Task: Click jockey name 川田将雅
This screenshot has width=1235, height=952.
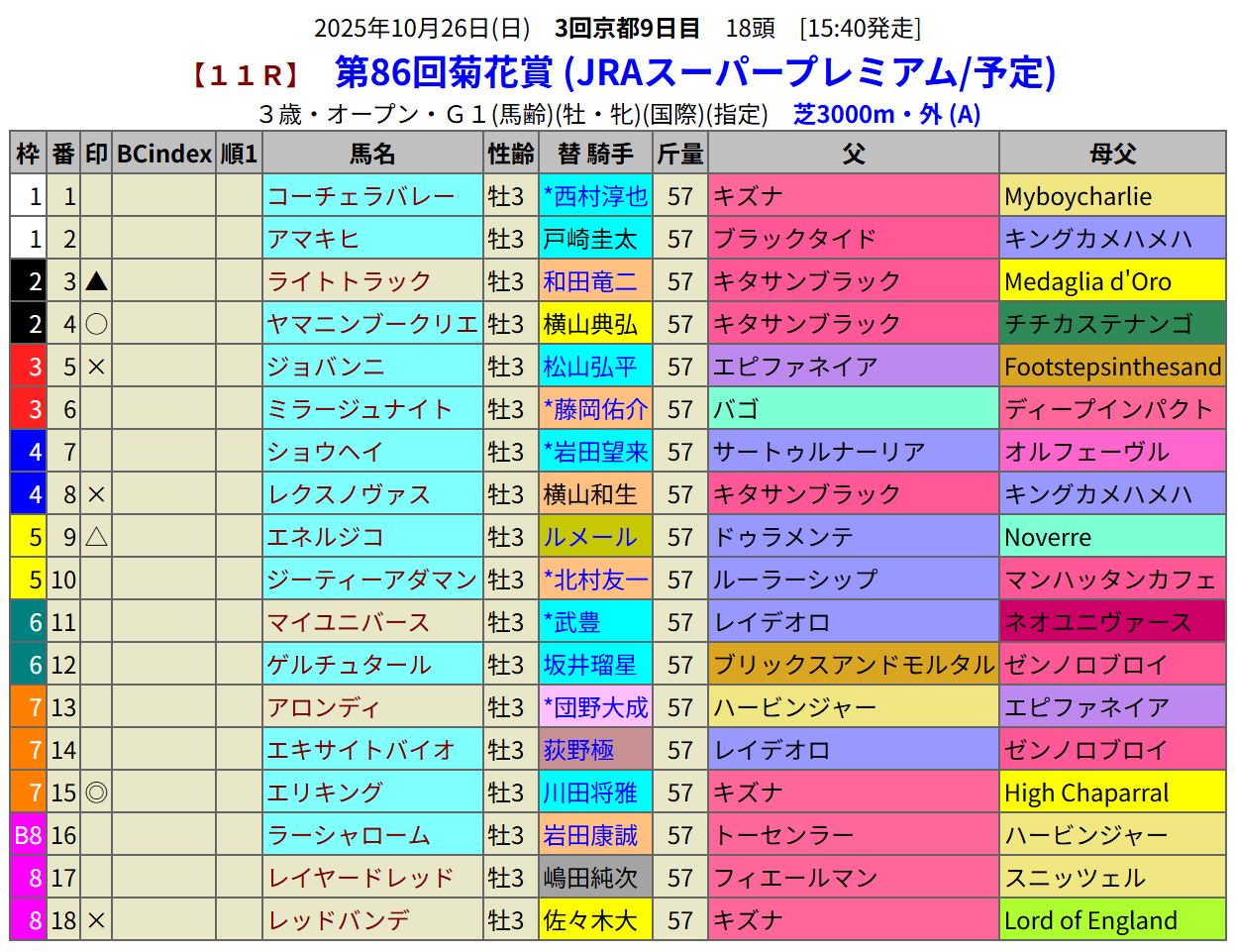Action: (590, 793)
